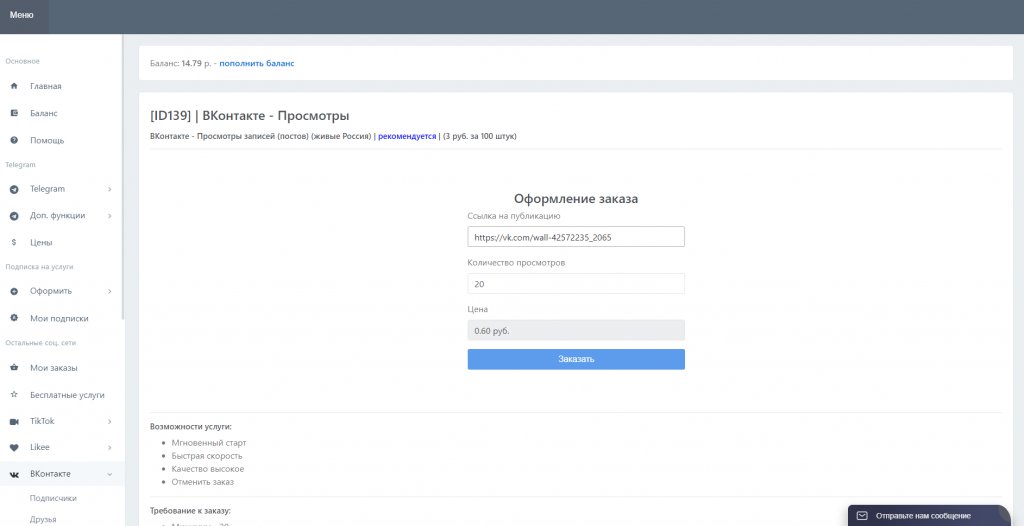The height and width of the screenshot is (526, 1024).
Task: Click the sidebar vertical scrollbar
Action: point(123,176)
